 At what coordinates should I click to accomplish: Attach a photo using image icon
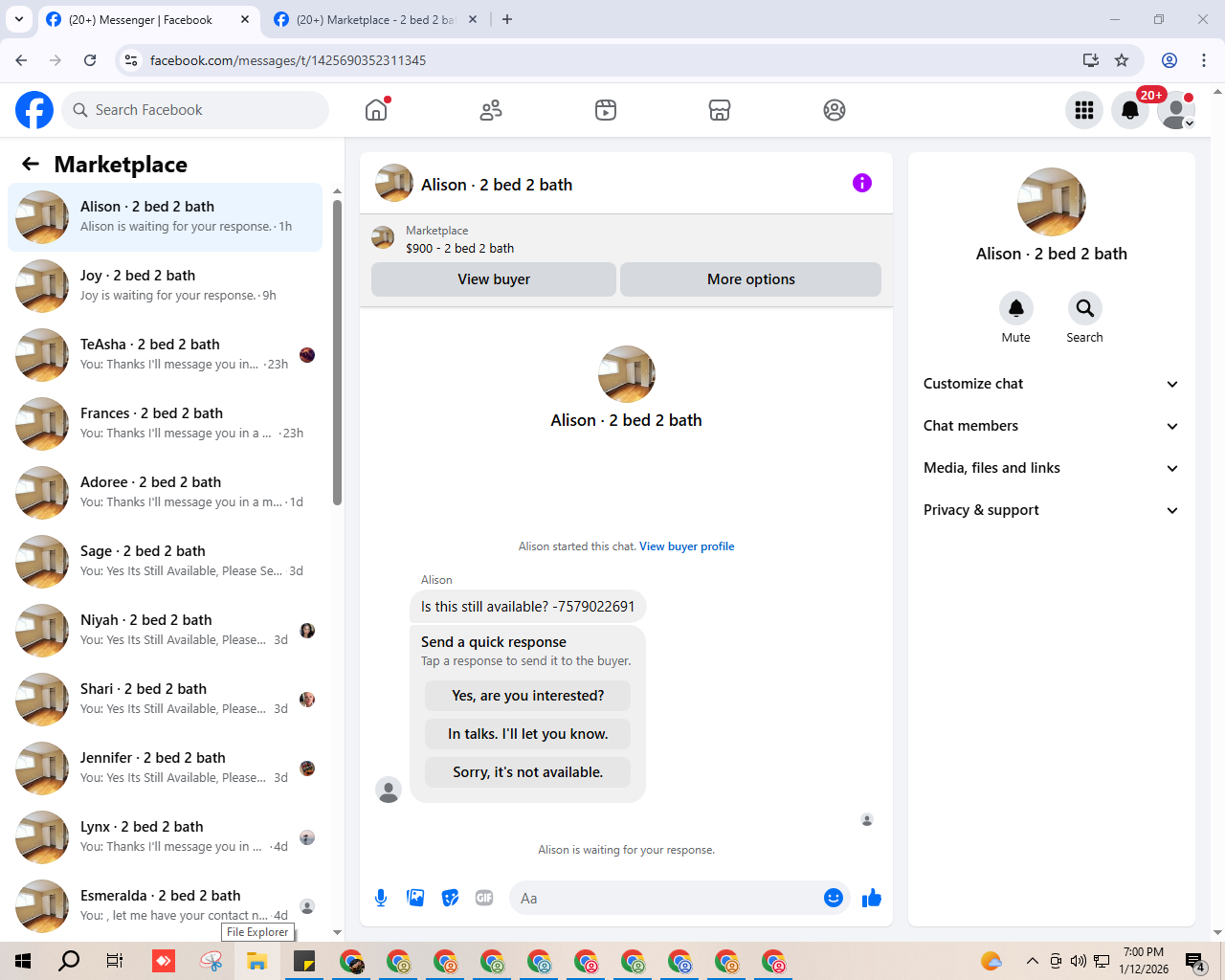(x=415, y=898)
